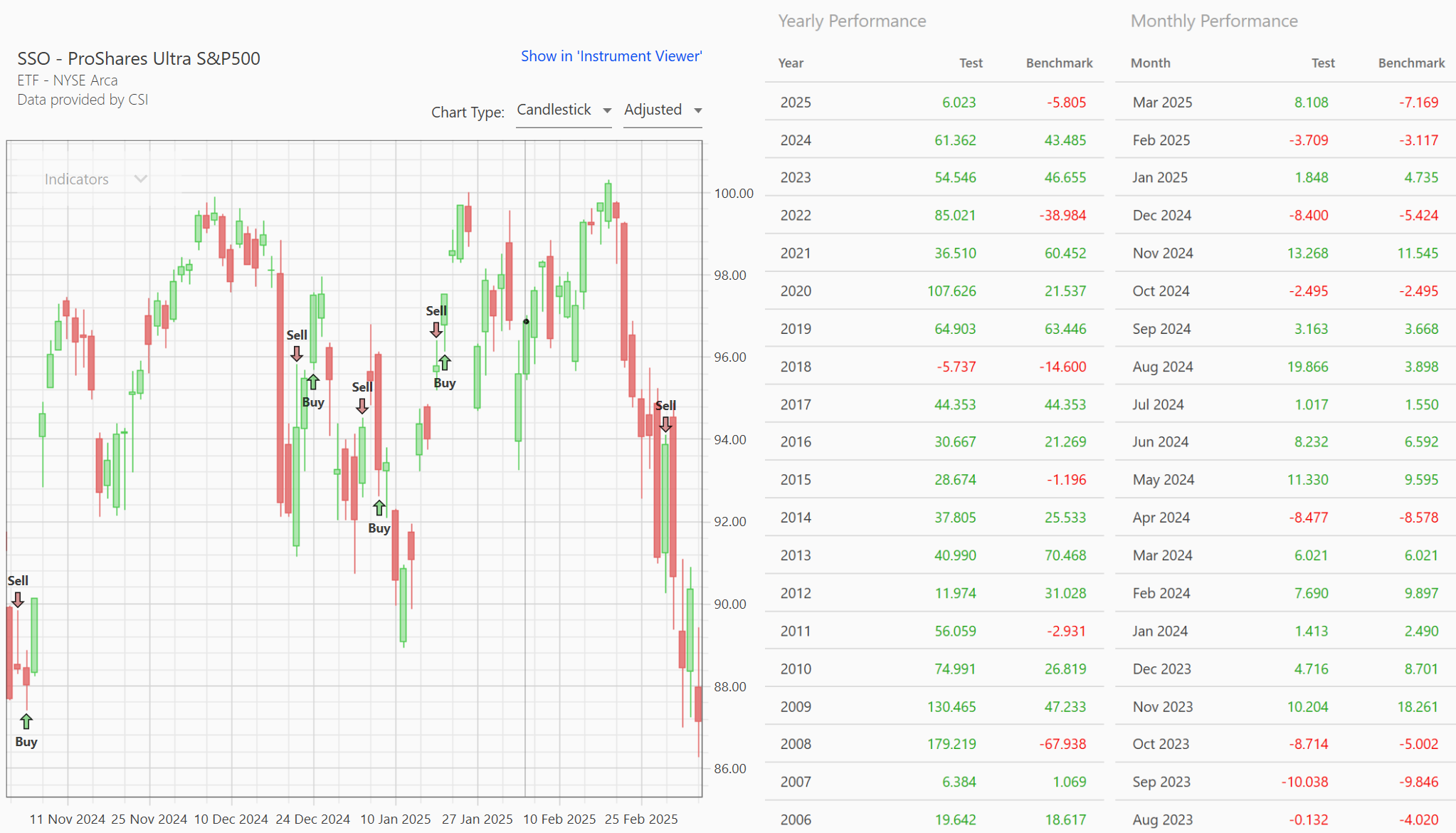Select the 2020 yearly performance row
Viewport: 1456px width, 833px height.
pyautogui.click(x=934, y=290)
